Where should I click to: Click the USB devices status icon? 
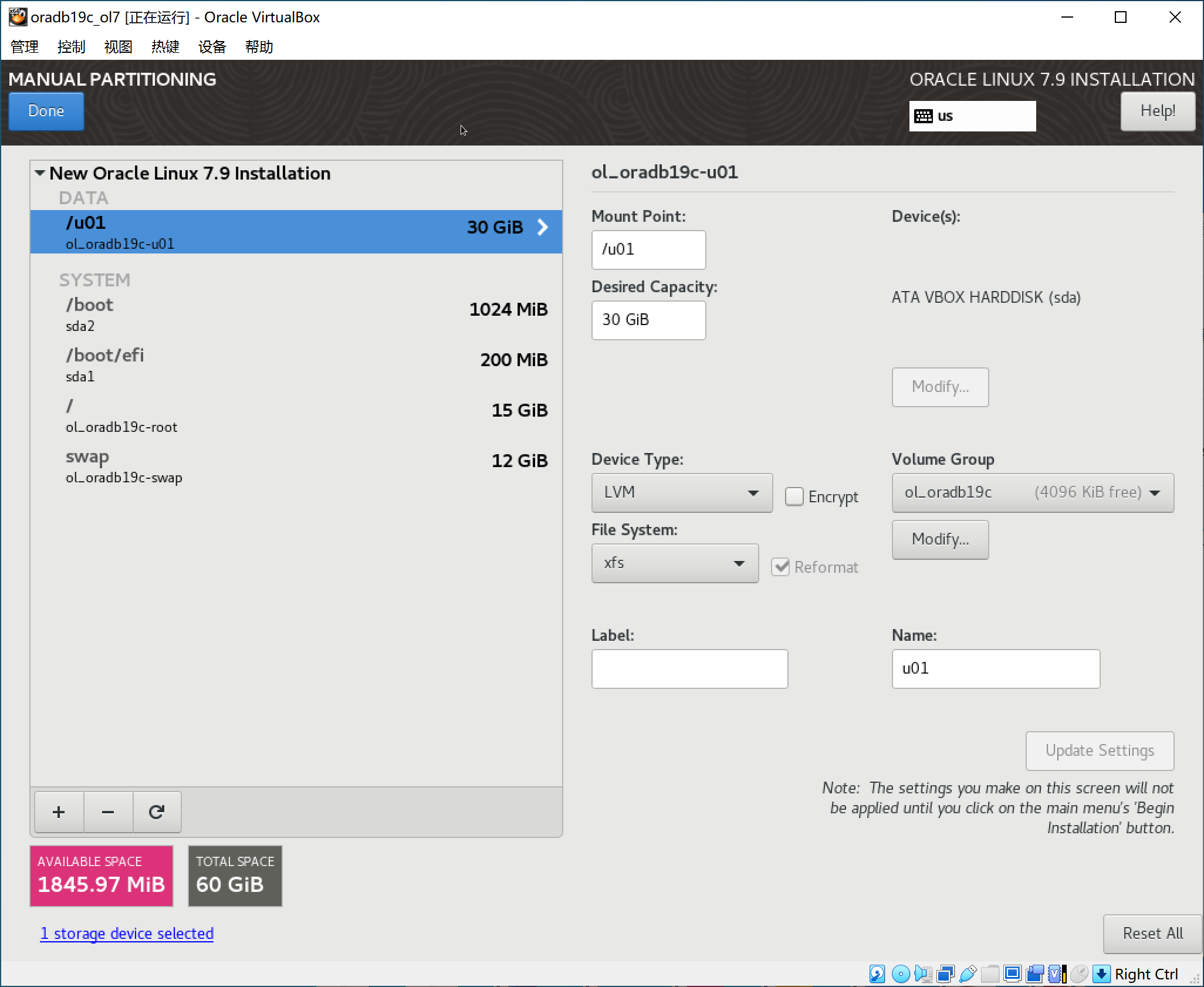968,974
